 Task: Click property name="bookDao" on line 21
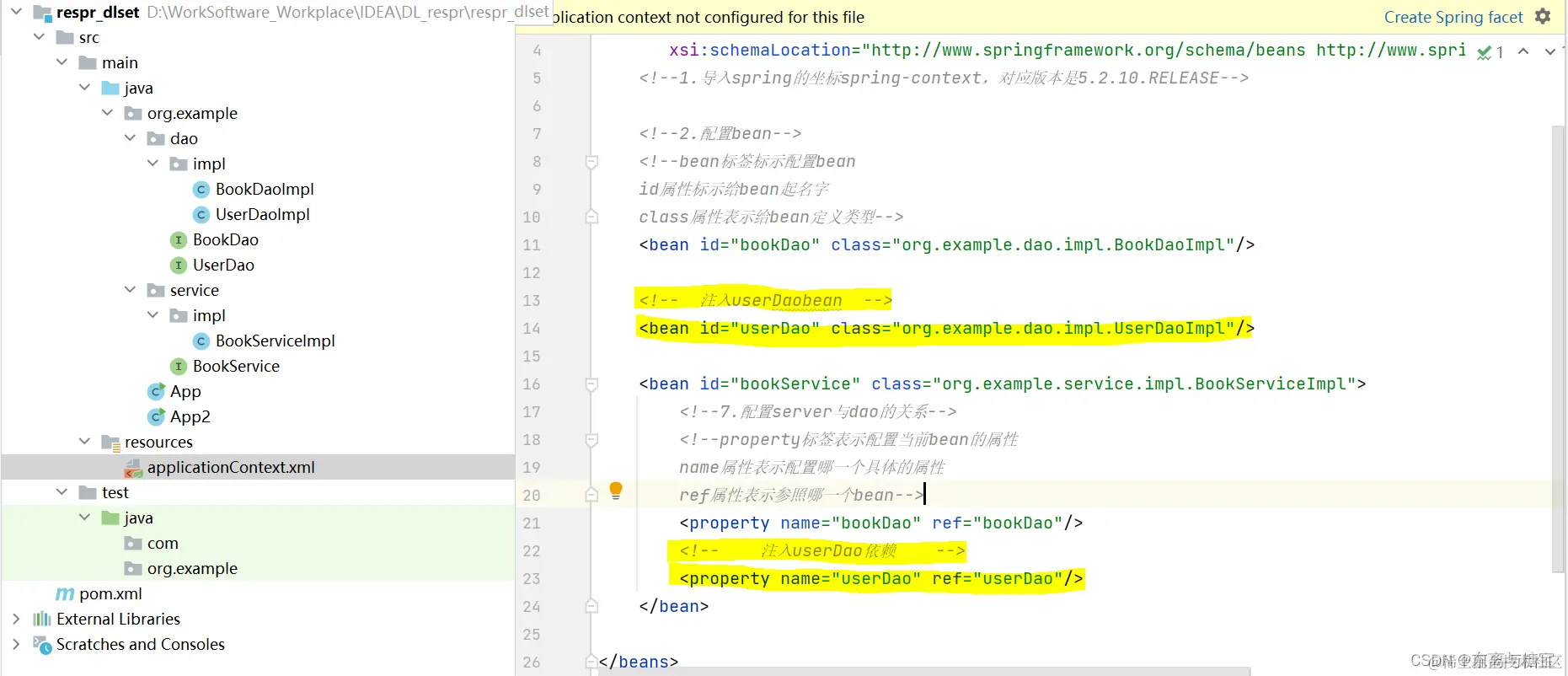tap(881, 523)
